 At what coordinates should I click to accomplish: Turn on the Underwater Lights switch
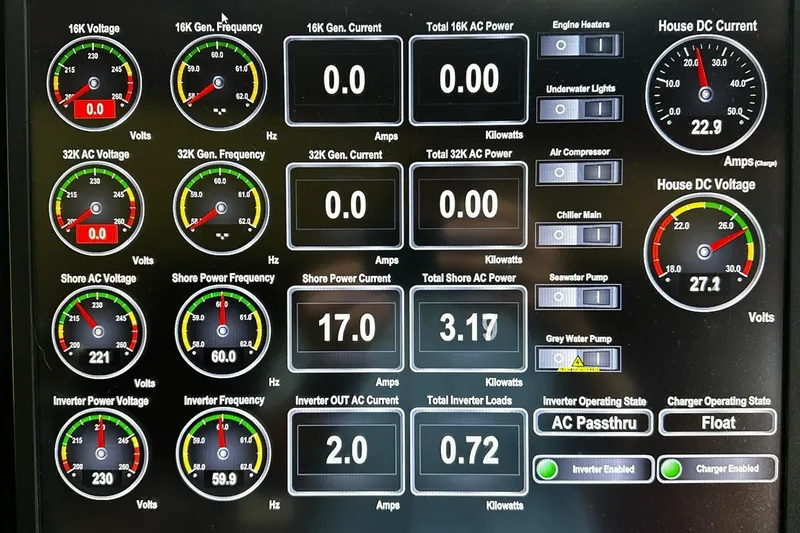tap(581, 109)
